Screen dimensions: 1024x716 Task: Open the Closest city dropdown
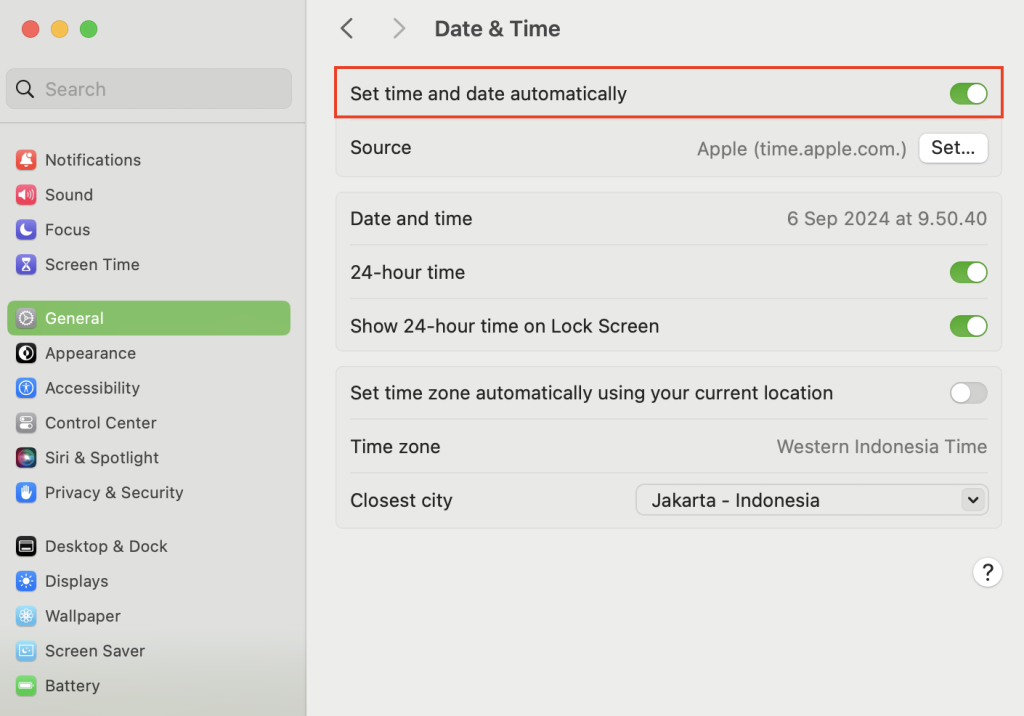pyautogui.click(x=811, y=500)
